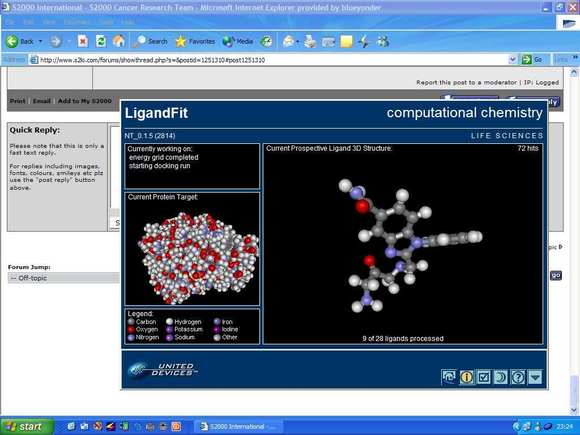Viewport: 580px width, 435px height.
Task: Open the Mail envelope toolbar icon
Action: coord(288,41)
